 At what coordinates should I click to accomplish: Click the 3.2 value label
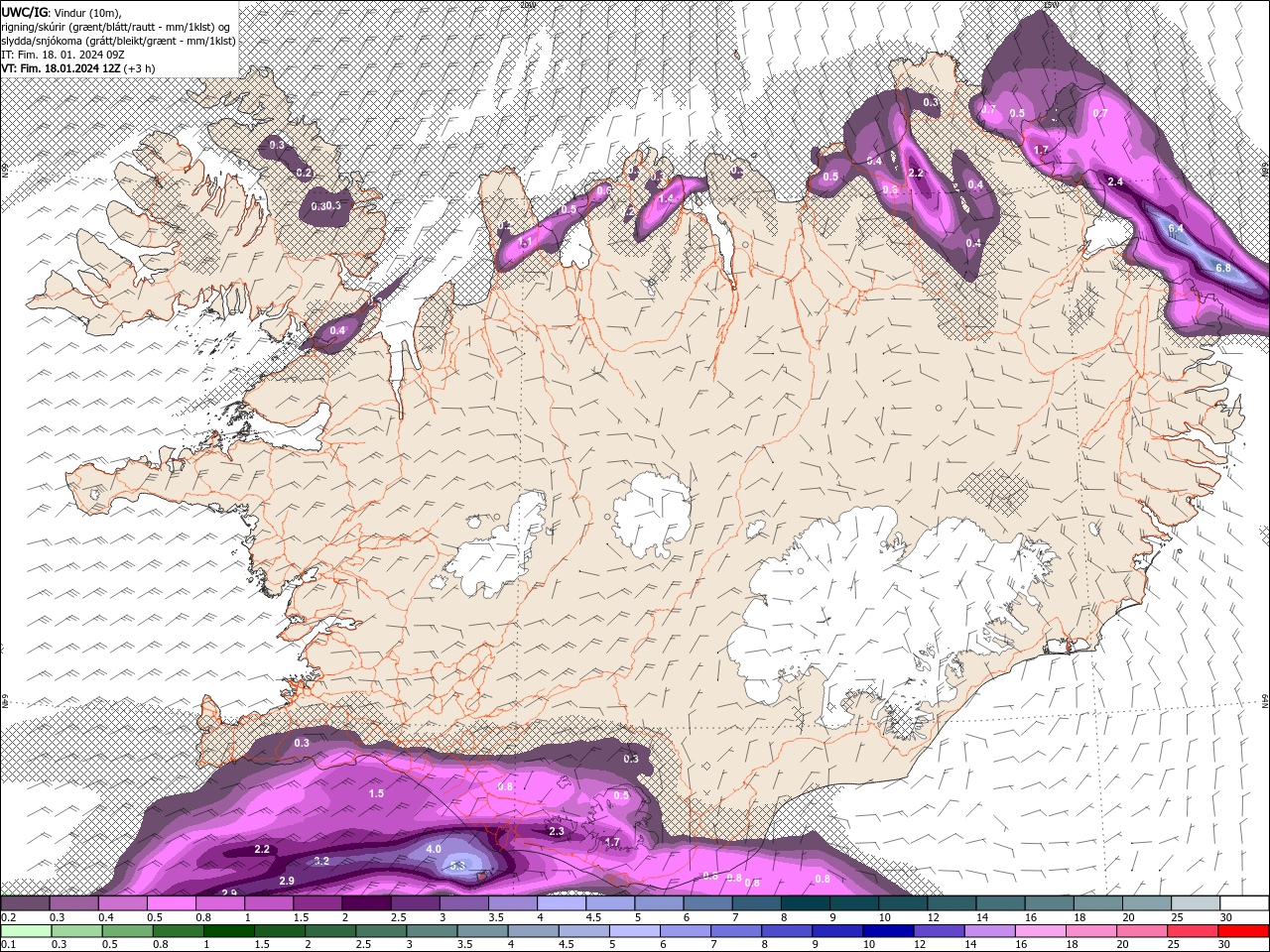(321, 861)
